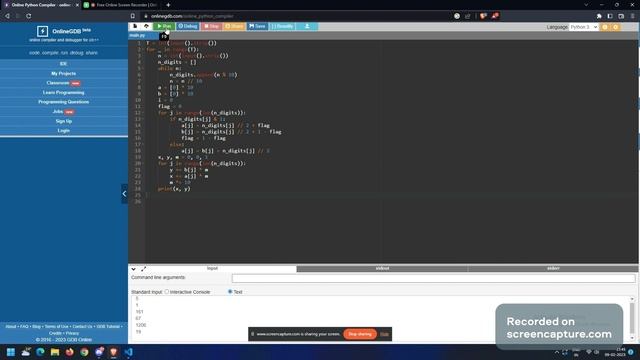Viewport: 640px width, 360px height.
Task: Open Brave browser from taskbar
Action: tap(113, 352)
